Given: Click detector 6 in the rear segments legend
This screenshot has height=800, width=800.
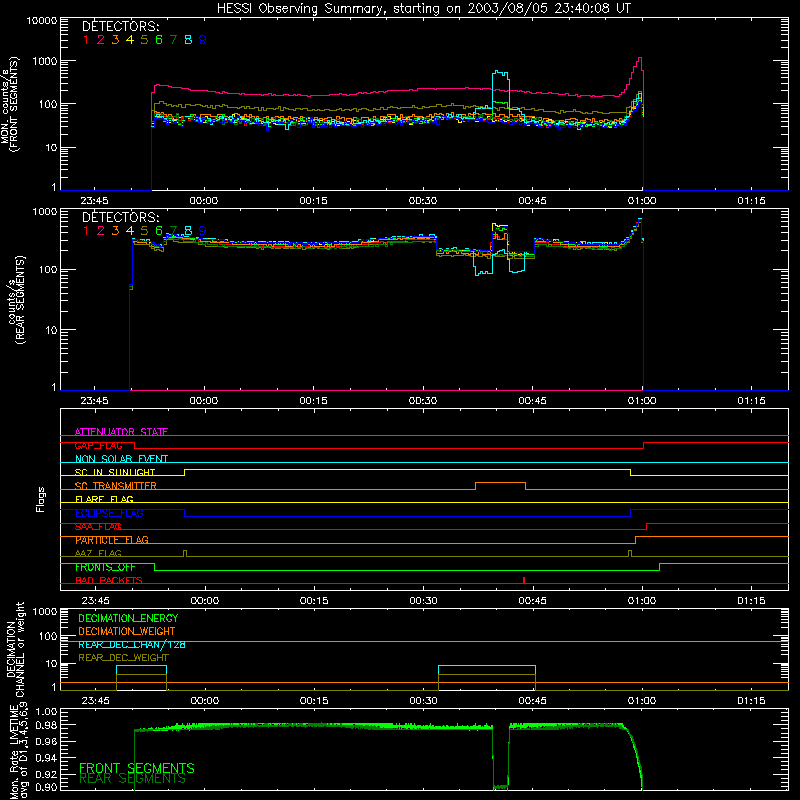Looking at the screenshot, I should (x=159, y=231).
